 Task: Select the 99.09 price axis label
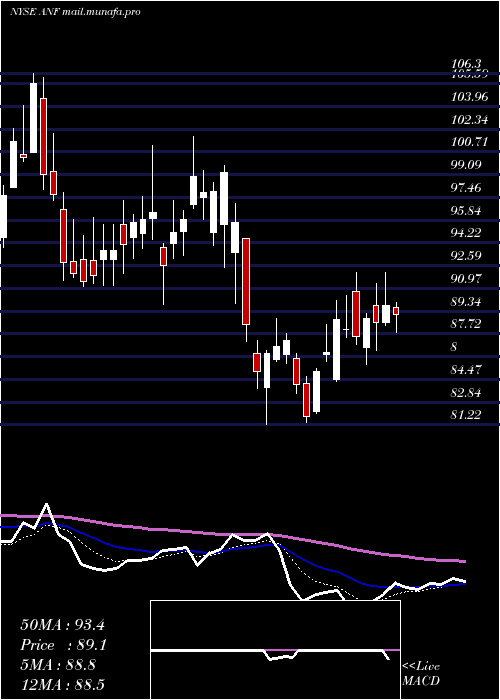(466, 165)
